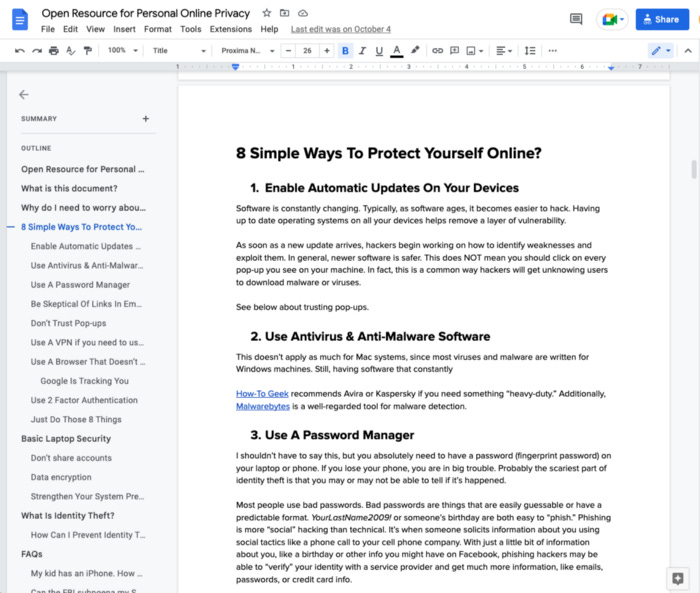Increase font size with plus button
This screenshot has width=700, height=593.
[327, 51]
